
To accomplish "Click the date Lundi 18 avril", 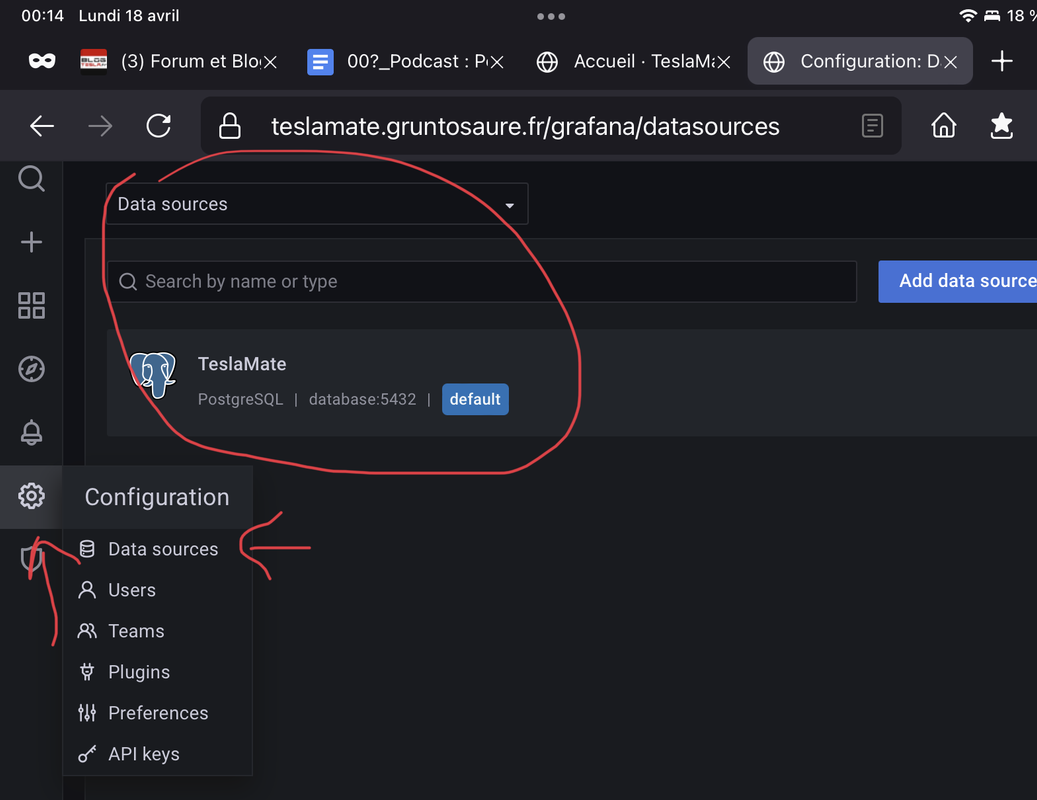I will pyautogui.click(x=129, y=16).
